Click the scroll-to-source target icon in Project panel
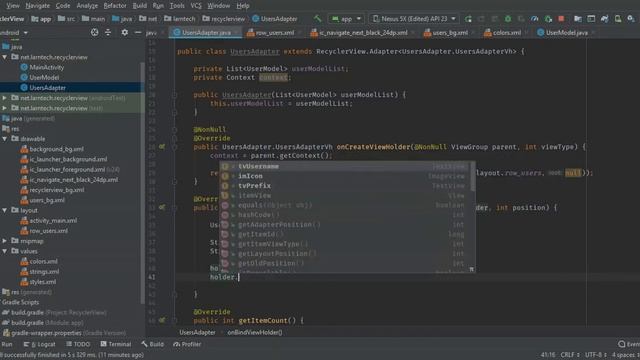The height and width of the screenshot is (360, 640). (x=94, y=32)
